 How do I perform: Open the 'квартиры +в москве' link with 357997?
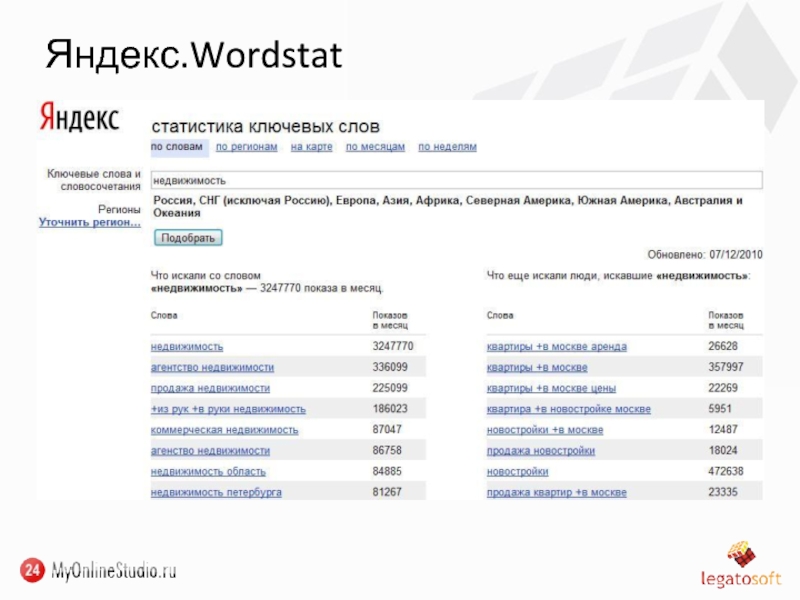pyautogui.click(x=537, y=367)
